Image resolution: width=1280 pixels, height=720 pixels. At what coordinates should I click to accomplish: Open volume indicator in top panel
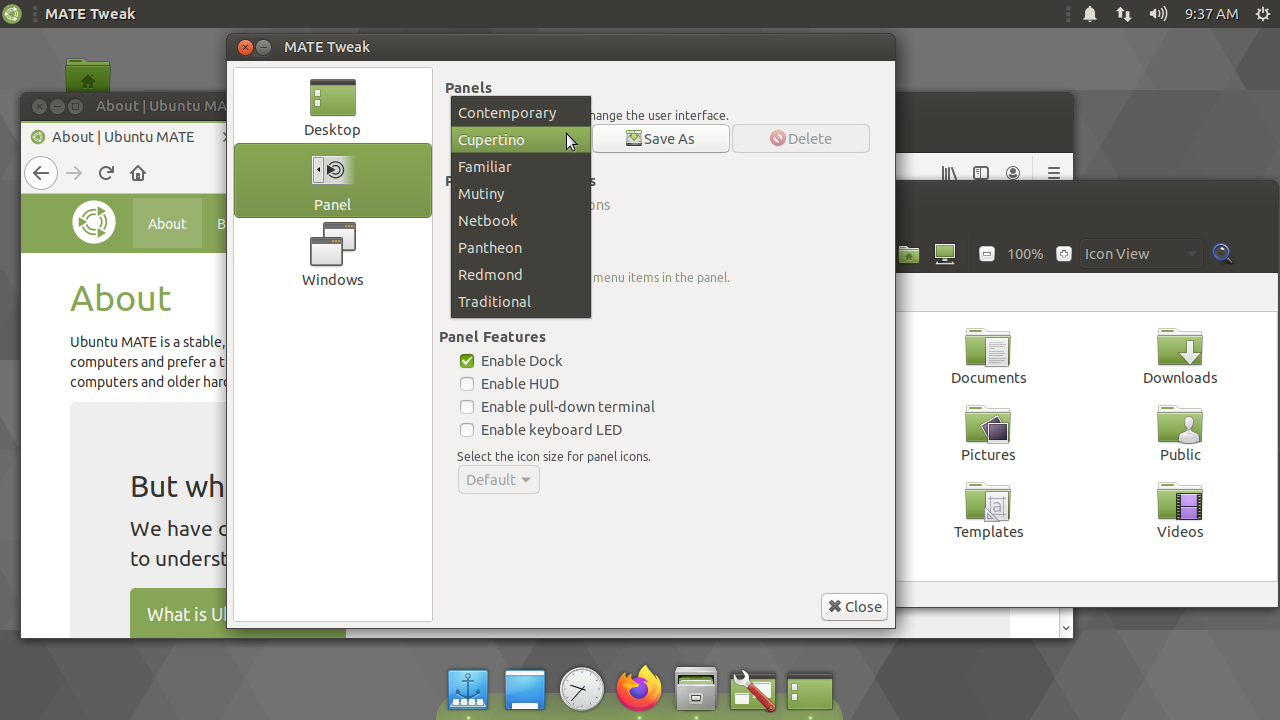pos(1158,14)
